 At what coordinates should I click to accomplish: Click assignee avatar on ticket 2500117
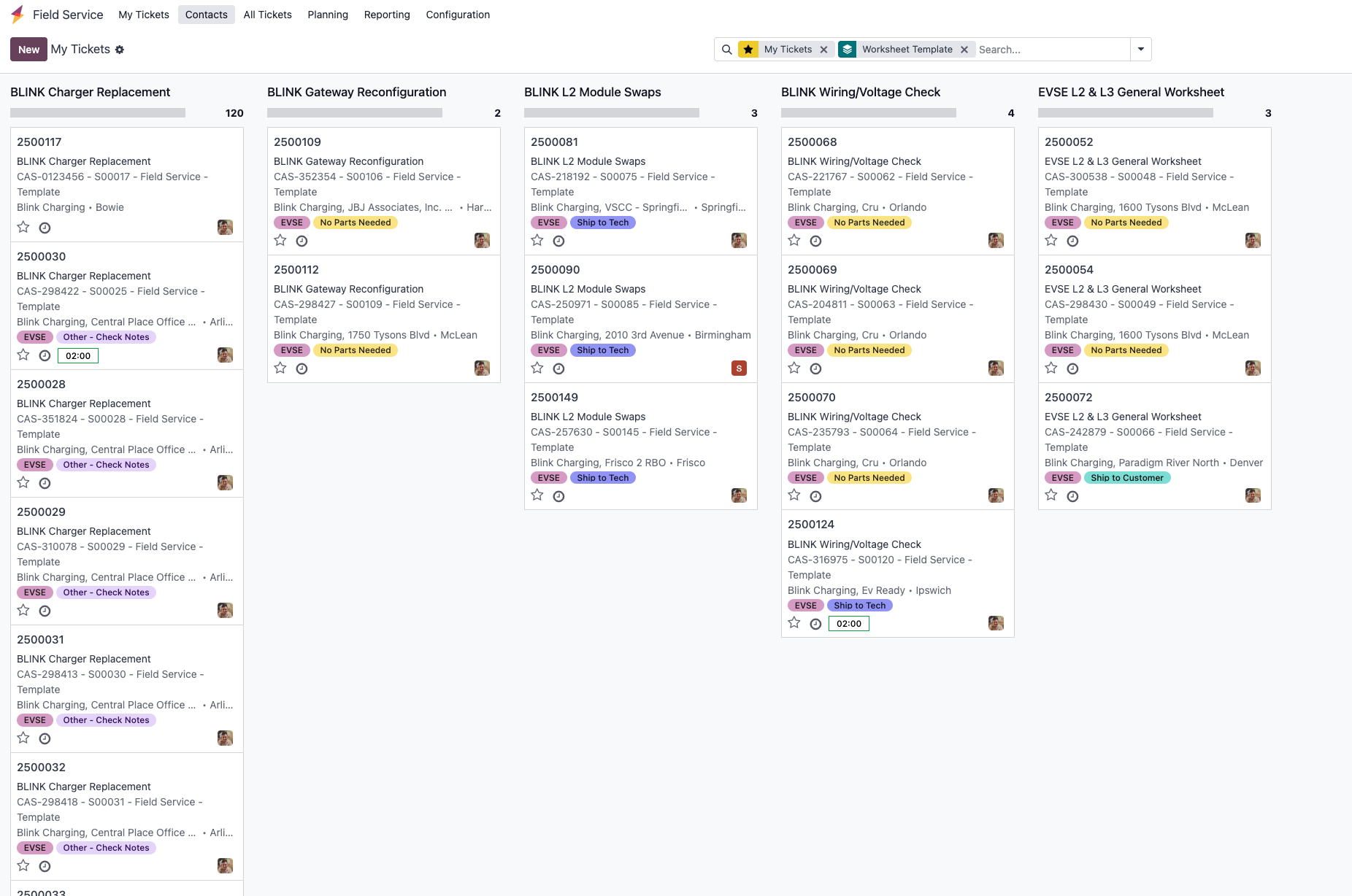(225, 227)
